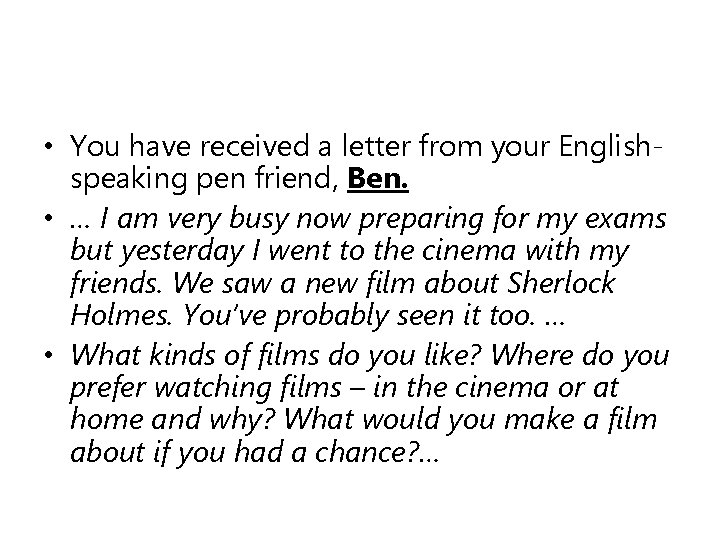Click the word "preparing"
The image size is (720, 540).
(410, 217)
